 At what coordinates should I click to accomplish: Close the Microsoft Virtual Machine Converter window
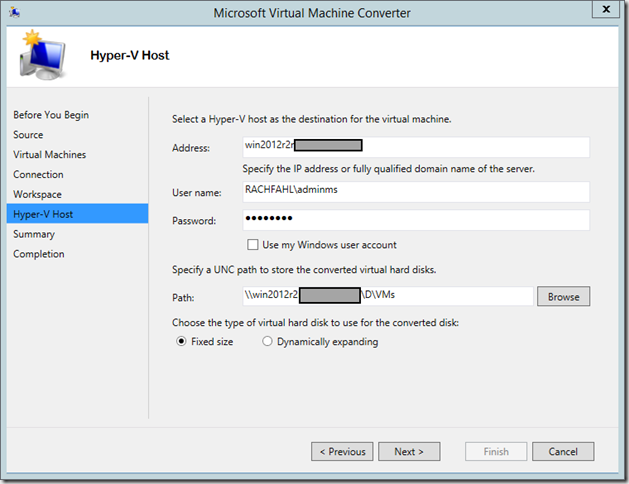(606, 9)
